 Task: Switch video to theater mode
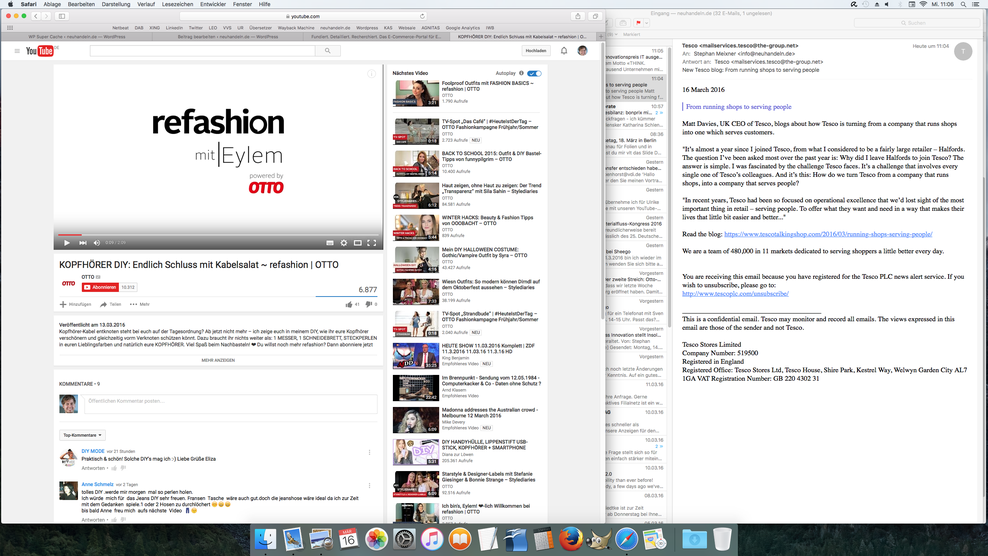pyautogui.click(x=358, y=243)
